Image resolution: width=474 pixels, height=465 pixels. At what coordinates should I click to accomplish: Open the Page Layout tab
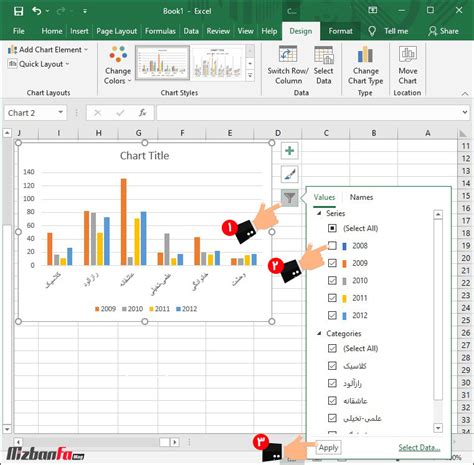(116, 31)
